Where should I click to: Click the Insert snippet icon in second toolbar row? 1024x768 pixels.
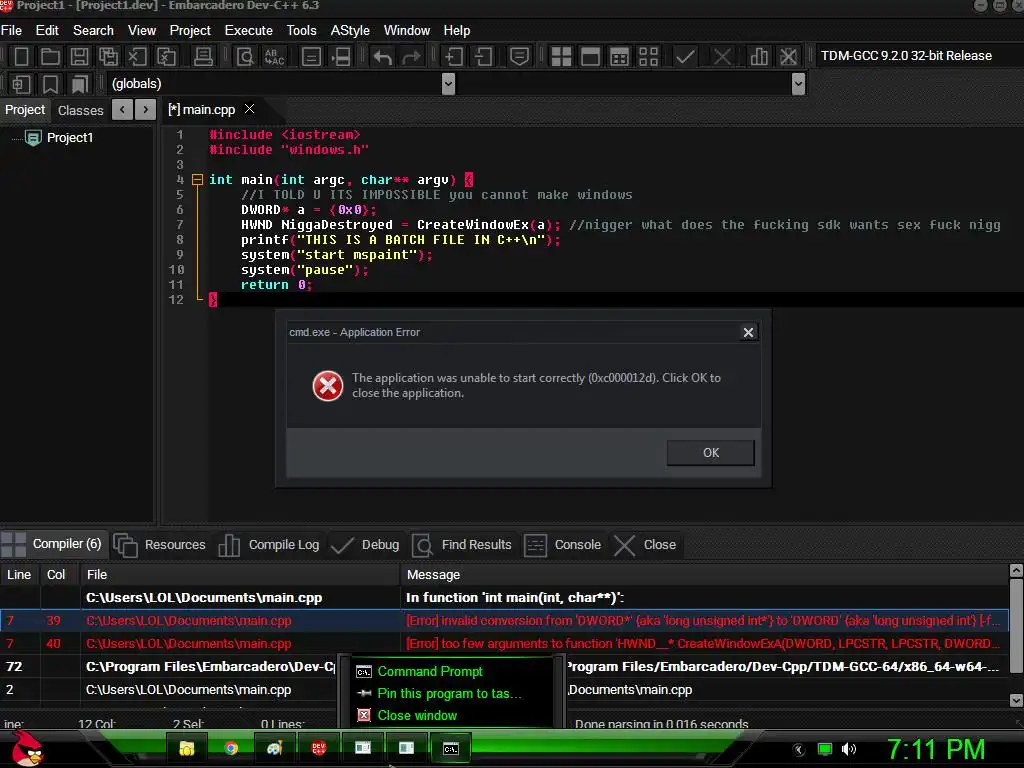pyautogui.click(x=21, y=84)
